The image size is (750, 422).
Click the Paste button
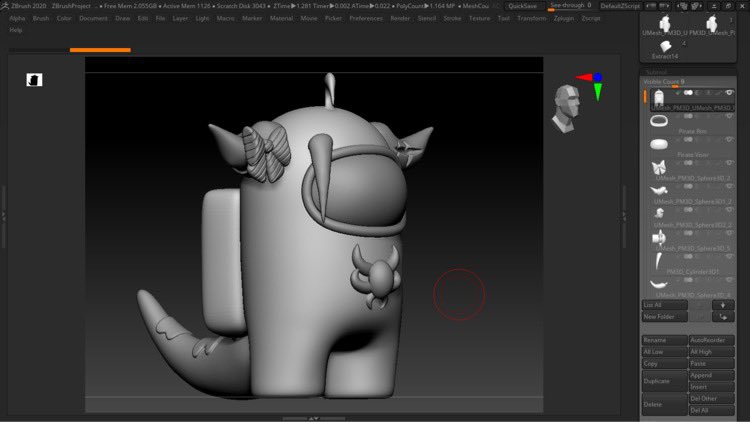pos(711,364)
